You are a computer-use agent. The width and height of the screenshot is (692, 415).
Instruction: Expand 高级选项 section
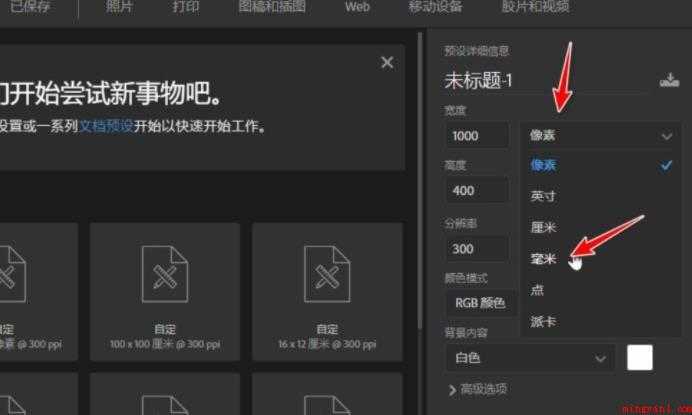click(x=478, y=389)
